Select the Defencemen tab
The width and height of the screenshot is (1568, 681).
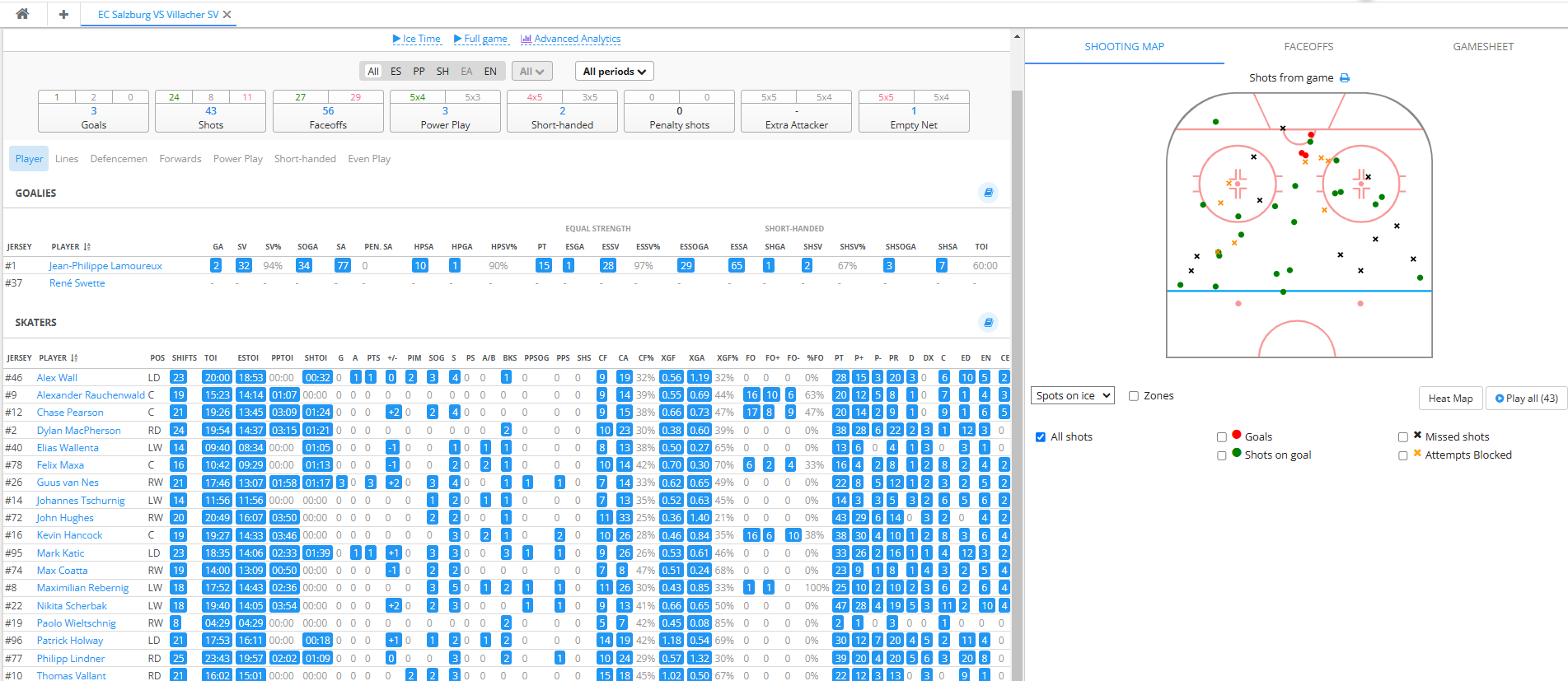click(119, 159)
